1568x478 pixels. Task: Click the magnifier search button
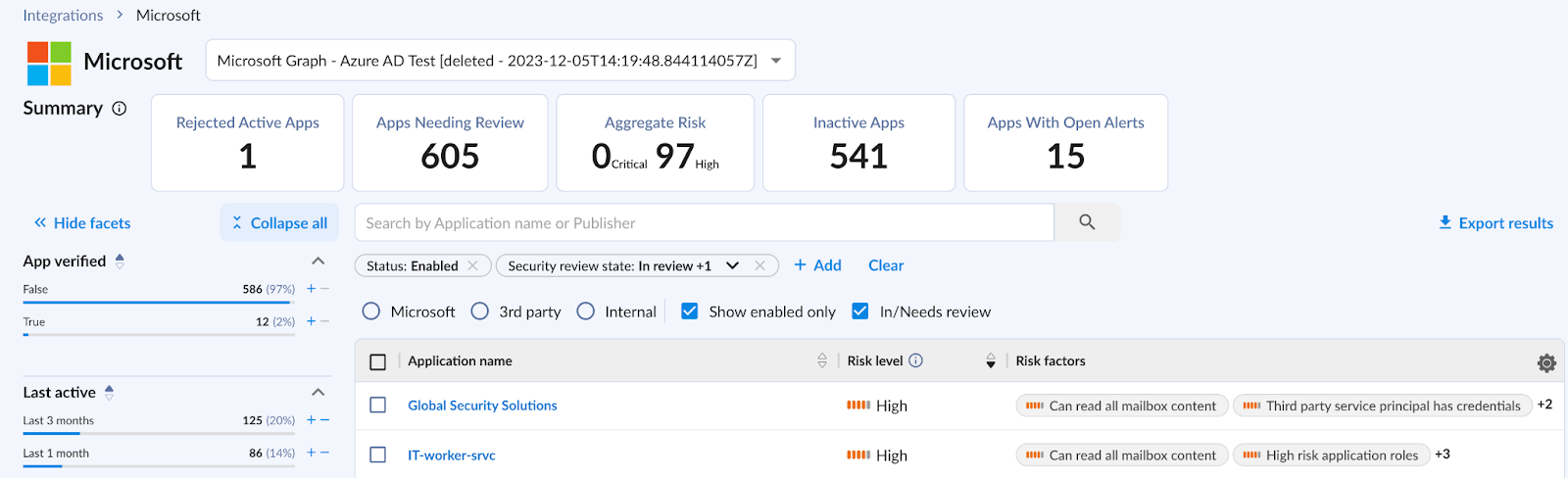(x=1087, y=222)
